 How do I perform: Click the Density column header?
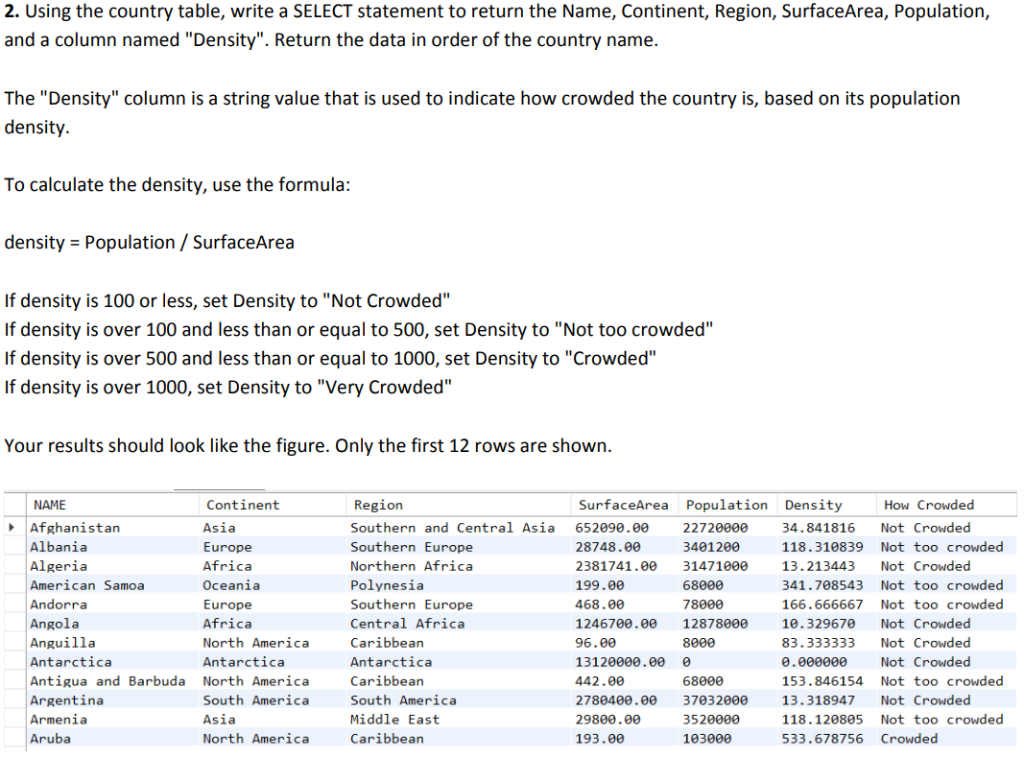pyautogui.click(x=812, y=504)
